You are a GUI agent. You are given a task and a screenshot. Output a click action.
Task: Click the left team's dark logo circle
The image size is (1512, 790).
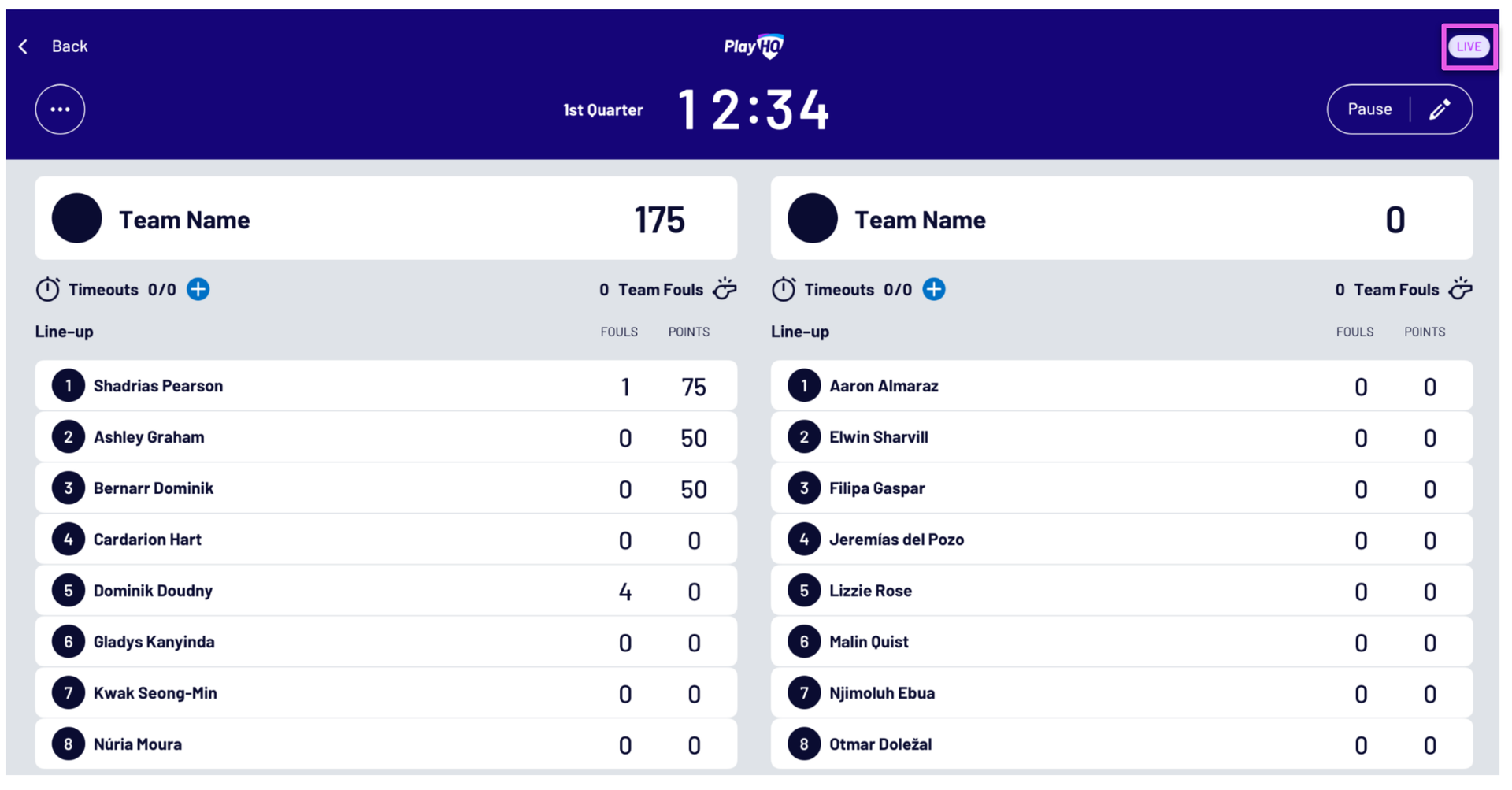click(x=76, y=219)
